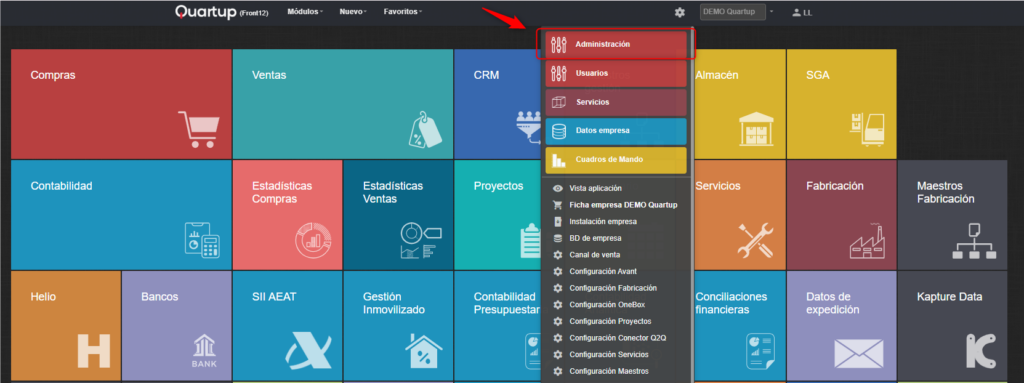Click the bank building icon on Bancos tile

[204, 352]
